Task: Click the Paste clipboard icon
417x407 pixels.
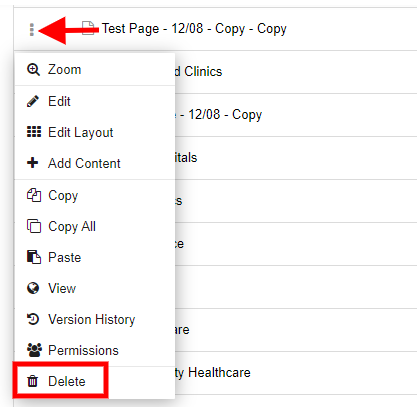Action: 34,257
